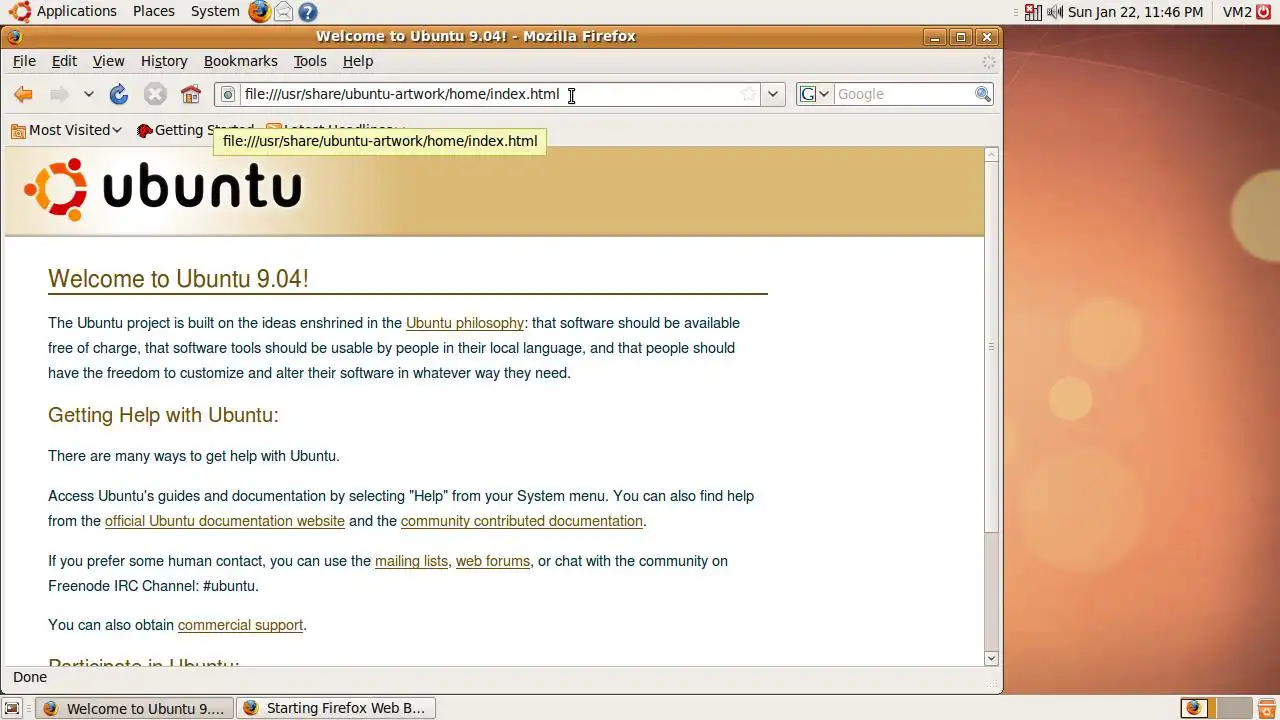Switch to Welcome to Ubuntu taskbar window

click(135, 708)
